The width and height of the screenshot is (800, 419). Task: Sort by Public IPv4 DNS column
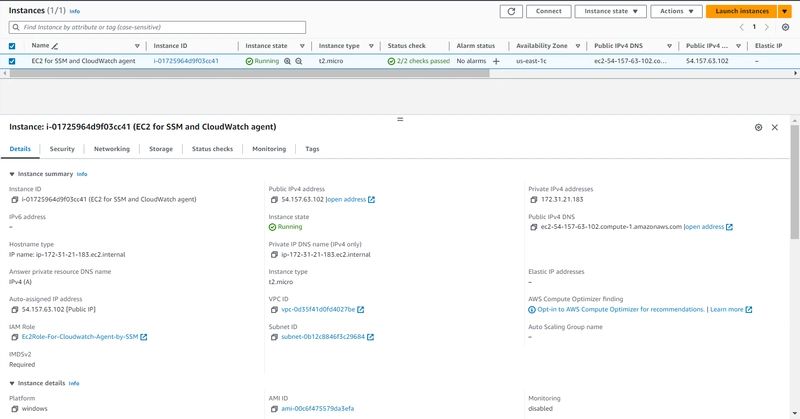[x=669, y=46]
